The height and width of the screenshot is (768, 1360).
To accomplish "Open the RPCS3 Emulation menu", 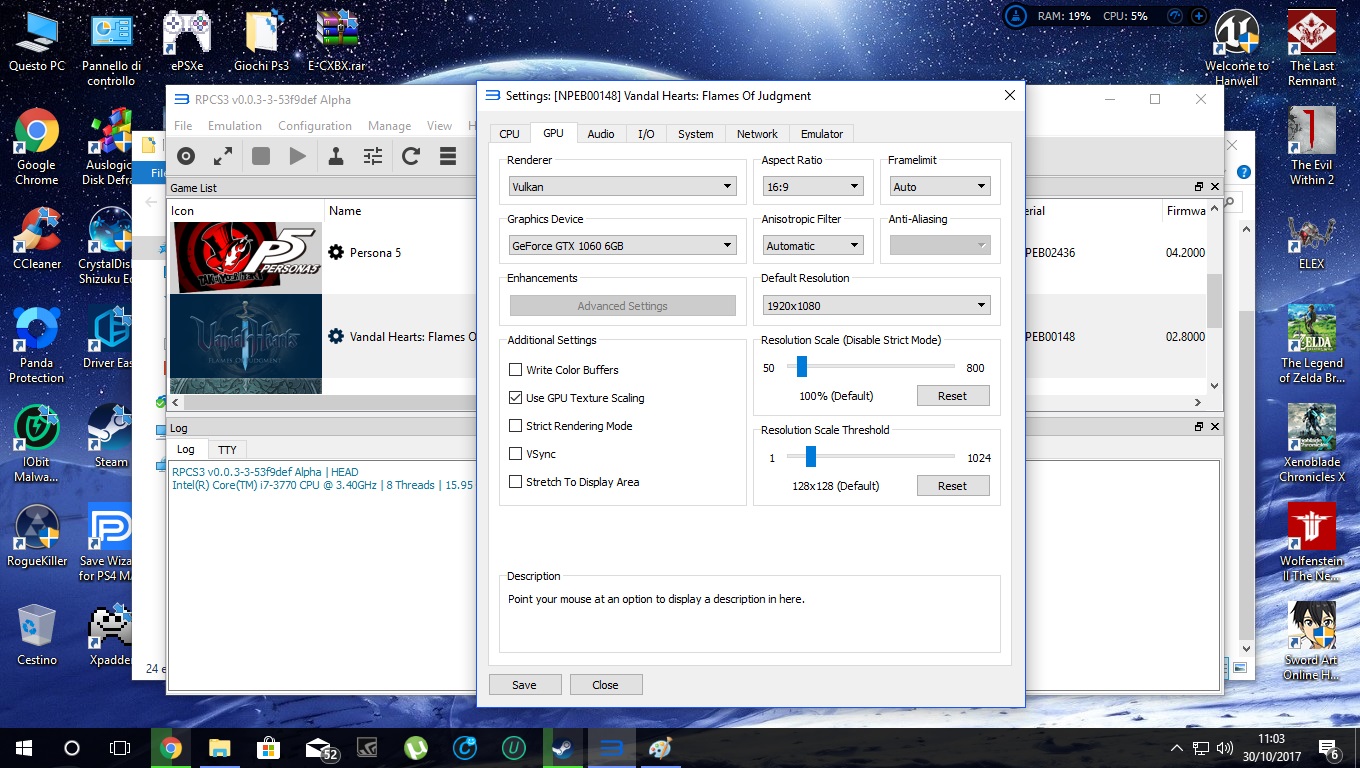I will click(235, 126).
